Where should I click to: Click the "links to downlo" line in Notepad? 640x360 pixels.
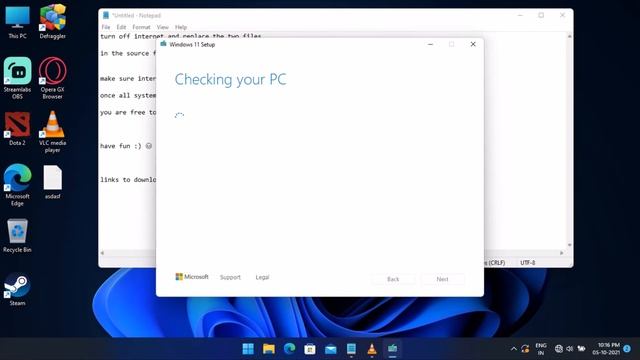pyautogui.click(x=128, y=180)
